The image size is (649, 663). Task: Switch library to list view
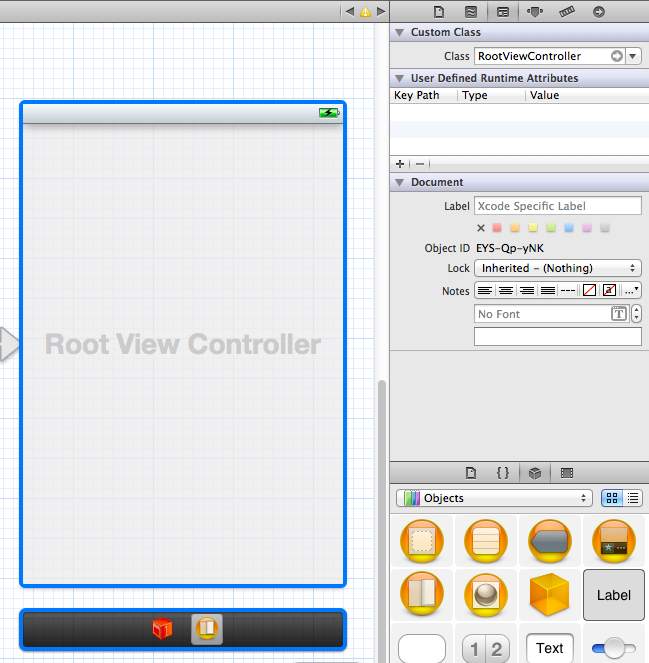pos(633,498)
